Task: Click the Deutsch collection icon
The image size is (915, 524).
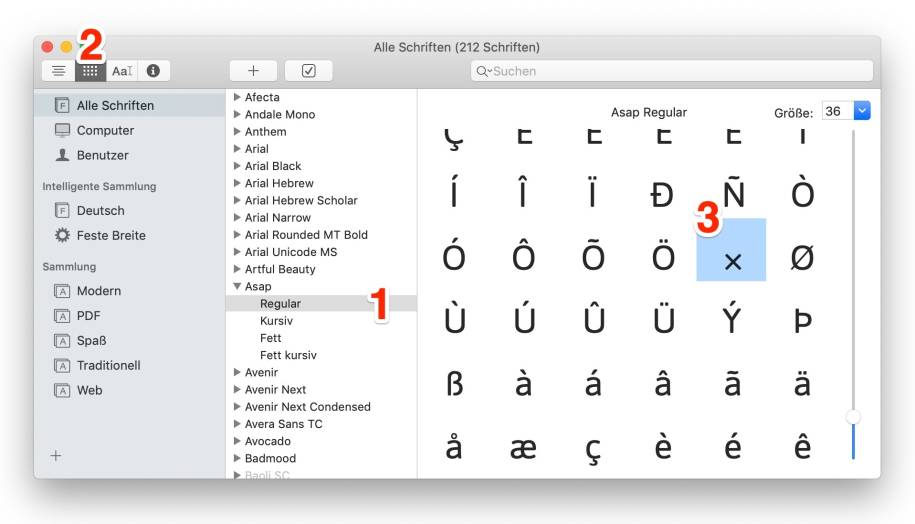Action: 62,210
